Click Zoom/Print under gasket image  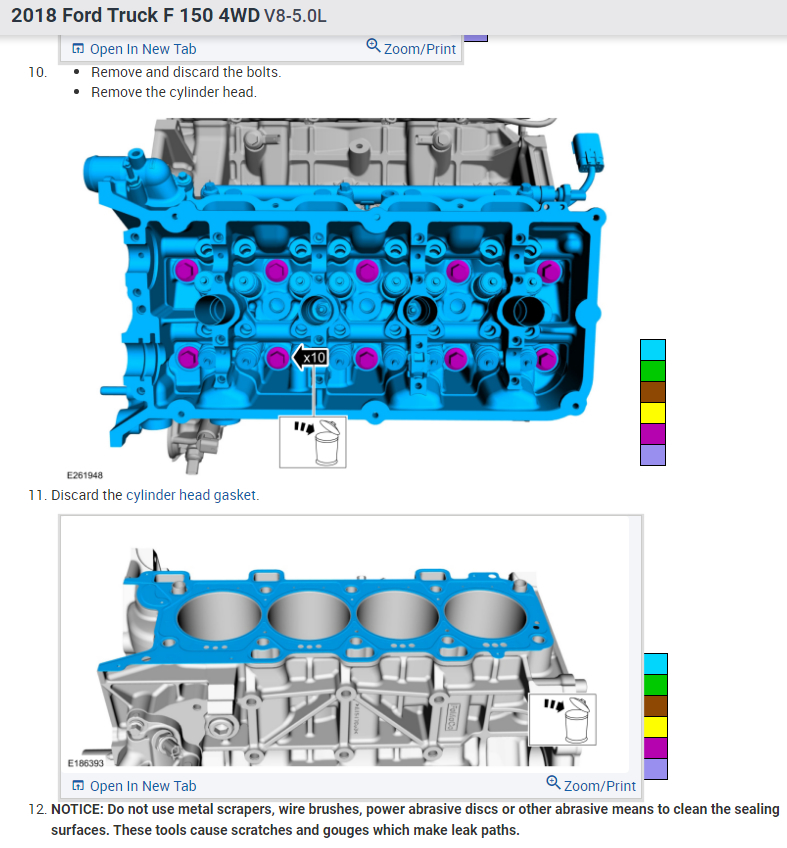click(591, 785)
